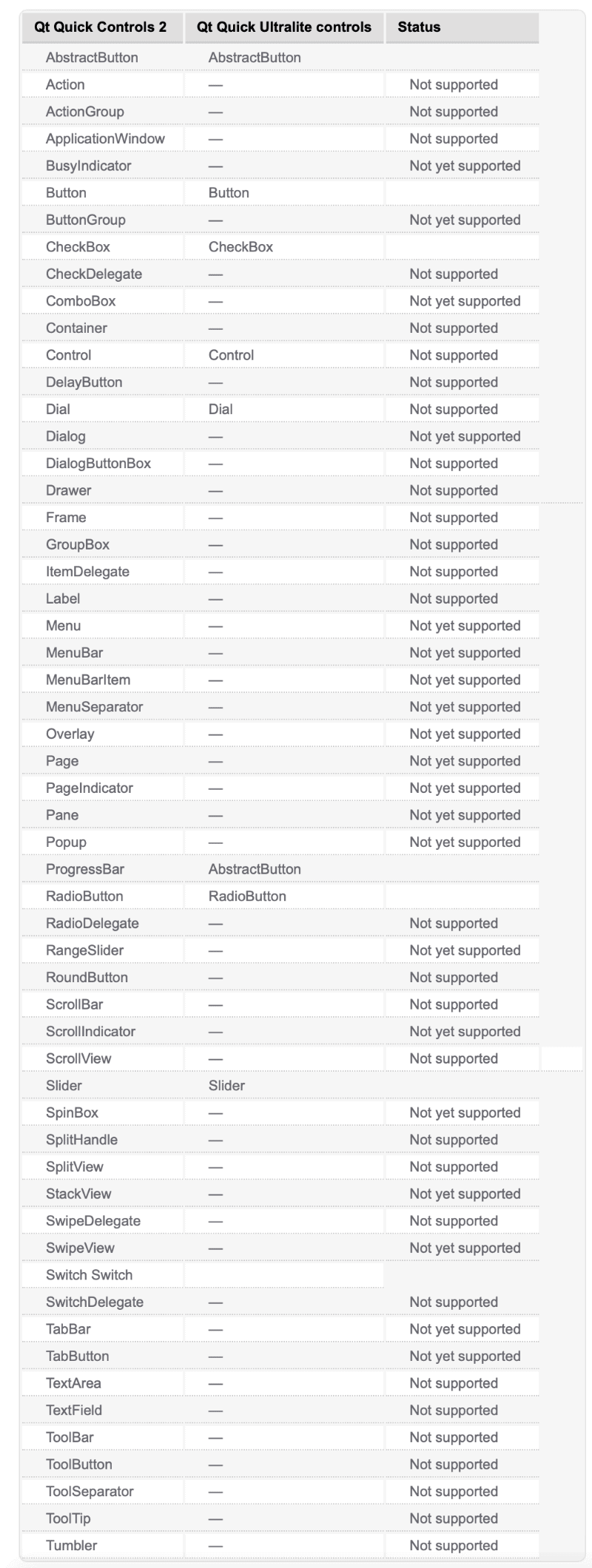This screenshot has height=1568, width=592.
Task: Select the ToolSeparator entry
Action: pyautogui.click(x=90, y=1492)
